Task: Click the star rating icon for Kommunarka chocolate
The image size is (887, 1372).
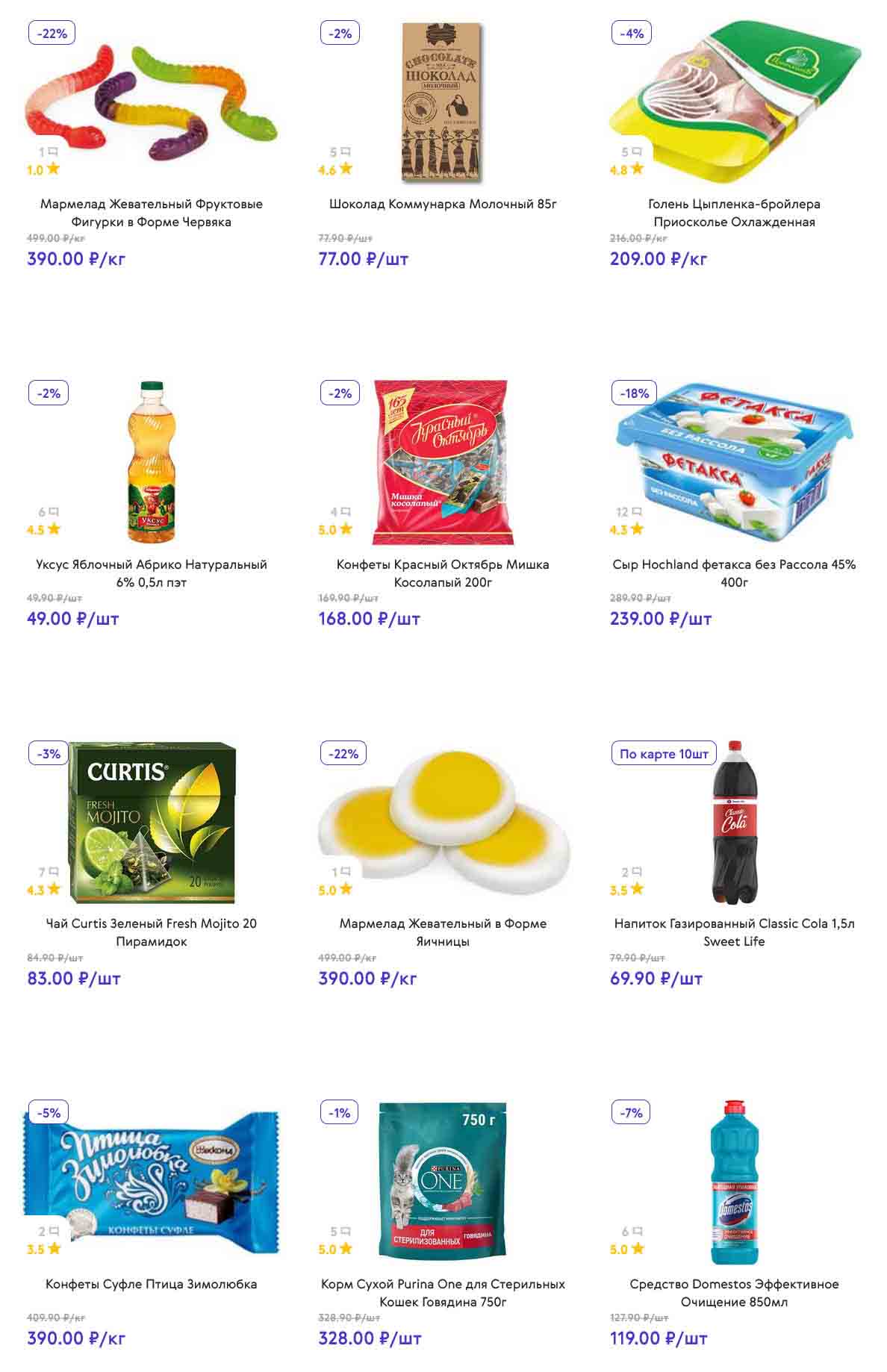Action: point(346,169)
